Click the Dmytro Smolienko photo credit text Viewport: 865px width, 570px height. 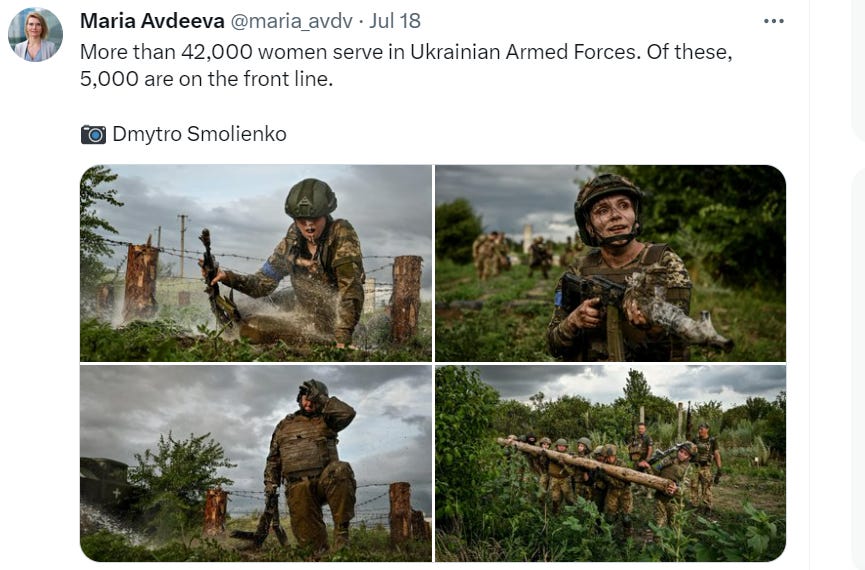pos(199,134)
